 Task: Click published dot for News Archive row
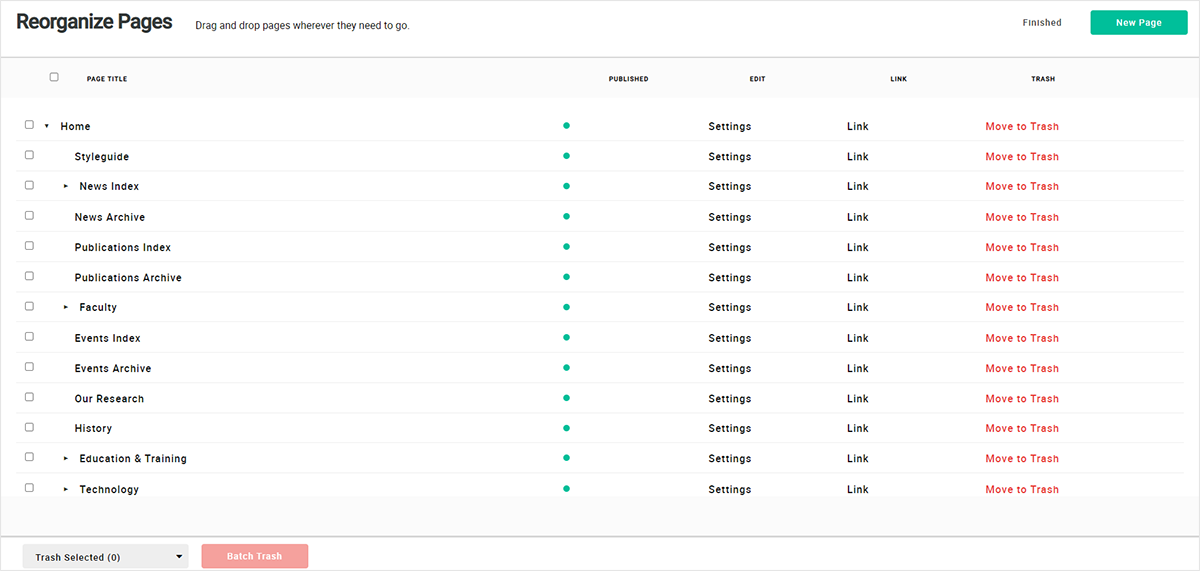[566, 217]
